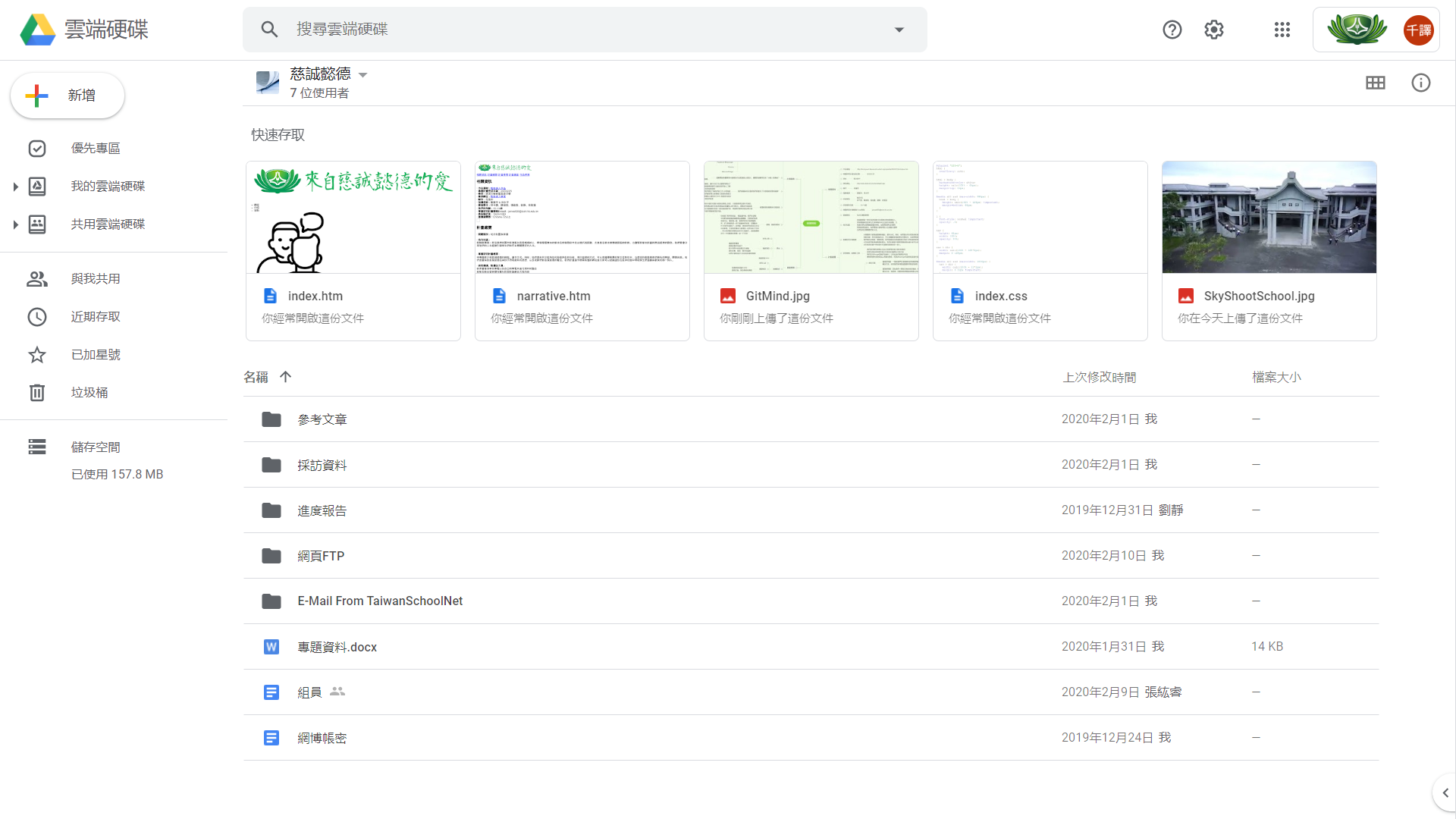Expand My Drive tree arrow
1456x819 pixels.
(x=15, y=187)
